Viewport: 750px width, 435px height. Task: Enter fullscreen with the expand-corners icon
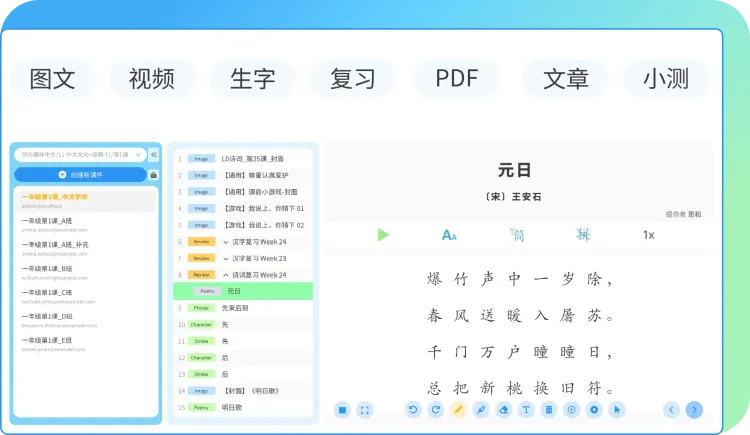(364, 410)
